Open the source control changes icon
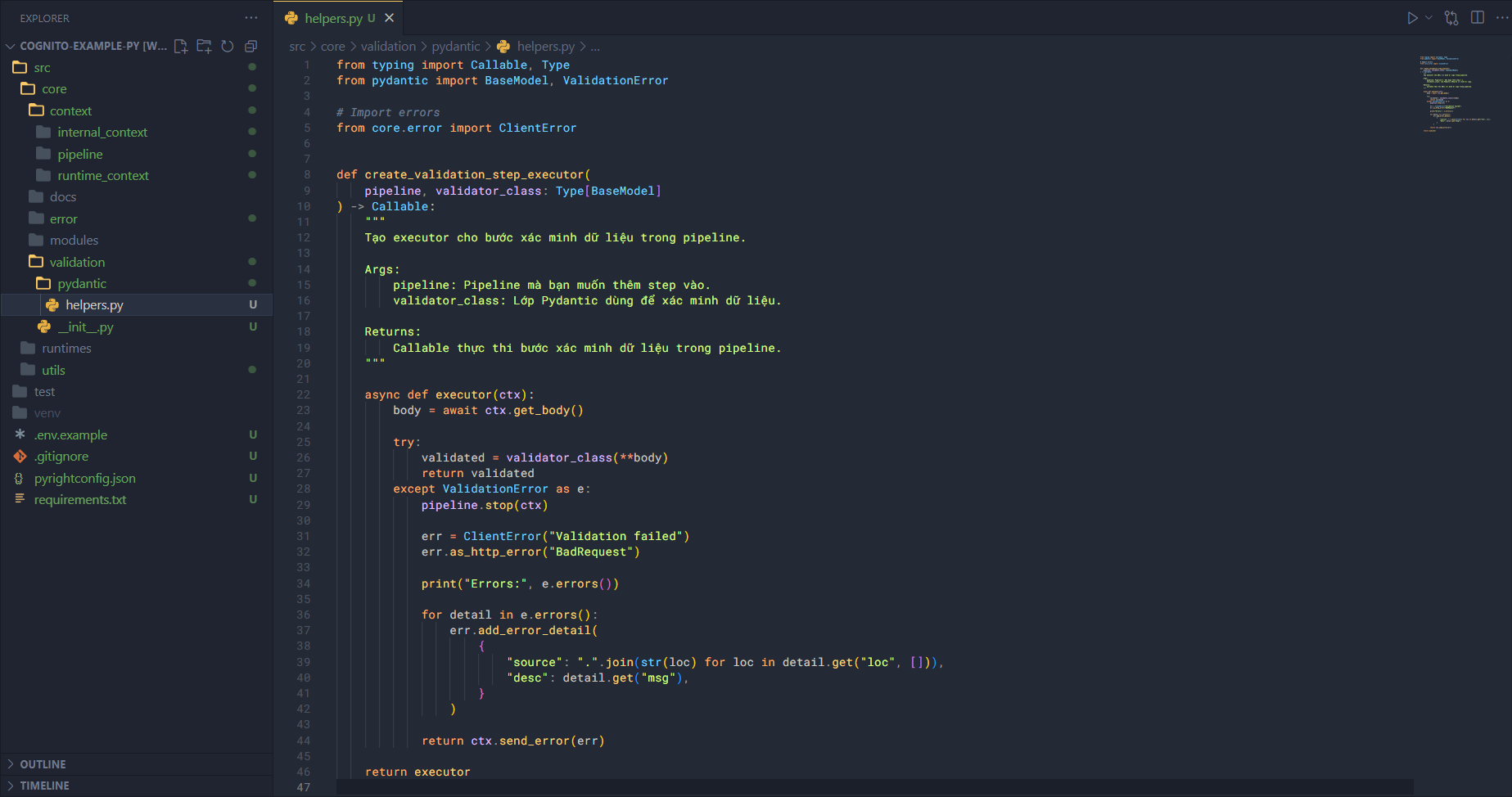The height and width of the screenshot is (797, 1512). click(x=1451, y=18)
